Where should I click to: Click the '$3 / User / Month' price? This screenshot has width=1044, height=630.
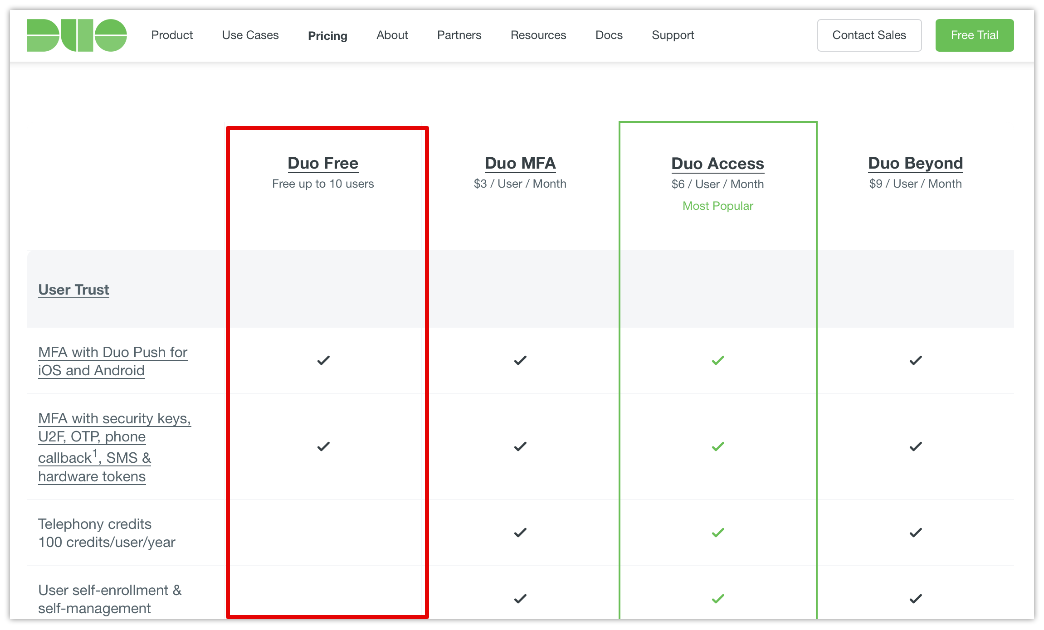[520, 184]
